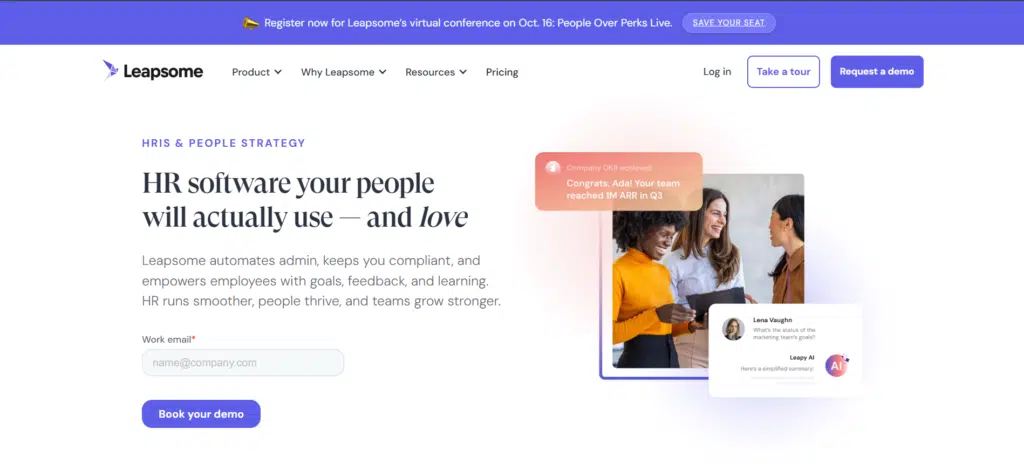Click the Company OKR achieved notification icon
This screenshot has width=1024, height=470.
tap(553, 168)
